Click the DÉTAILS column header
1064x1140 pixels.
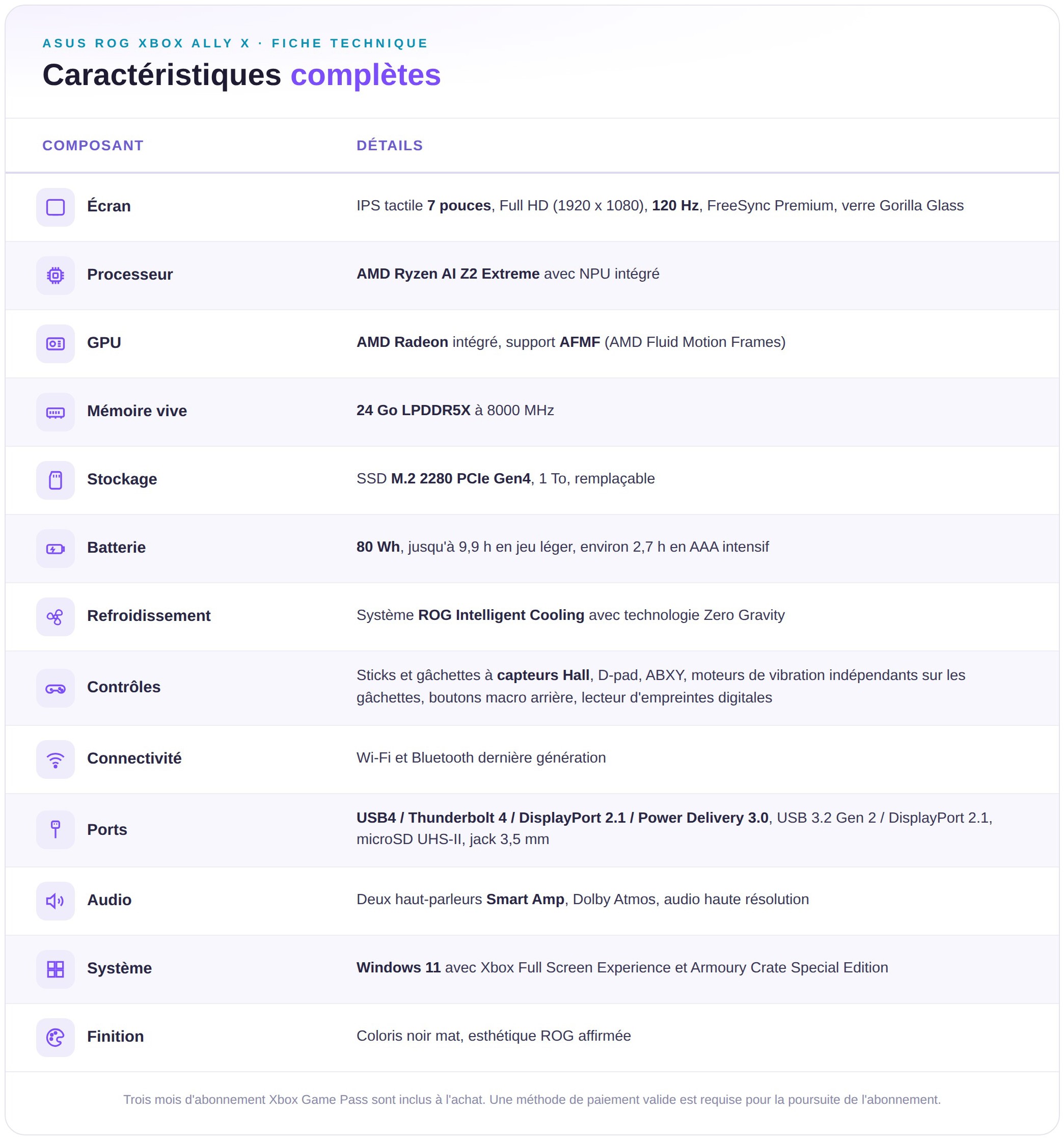click(390, 146)
